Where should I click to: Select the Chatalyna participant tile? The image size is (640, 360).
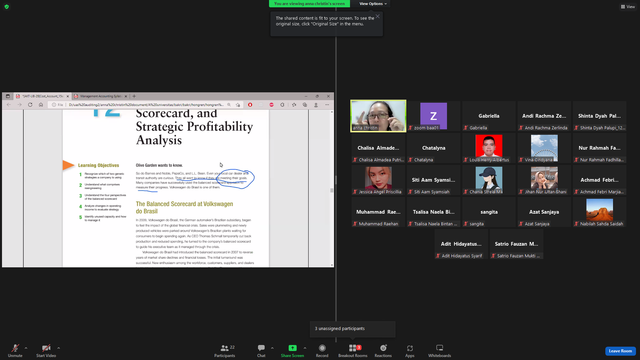[433, 148]
